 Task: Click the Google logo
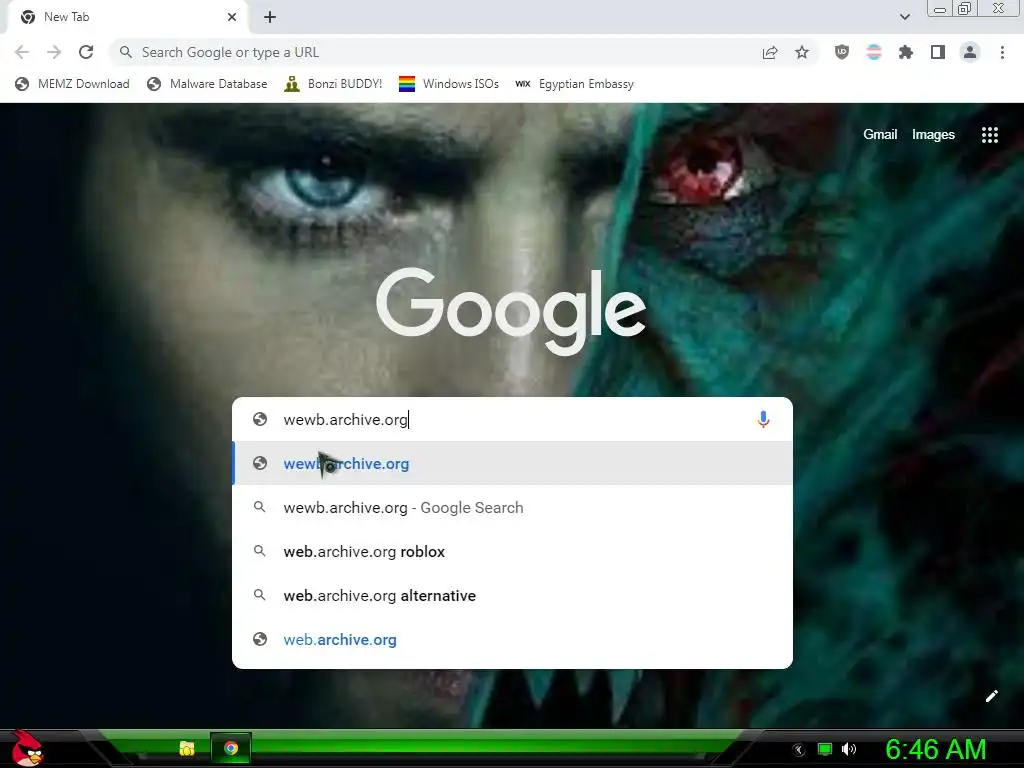coord(511,311)
